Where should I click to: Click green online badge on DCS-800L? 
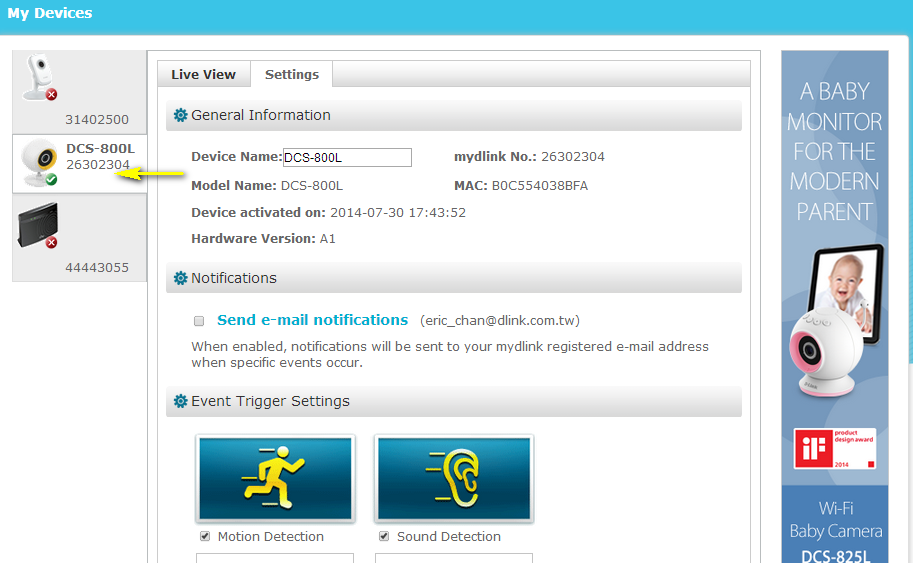click(51, 179)
